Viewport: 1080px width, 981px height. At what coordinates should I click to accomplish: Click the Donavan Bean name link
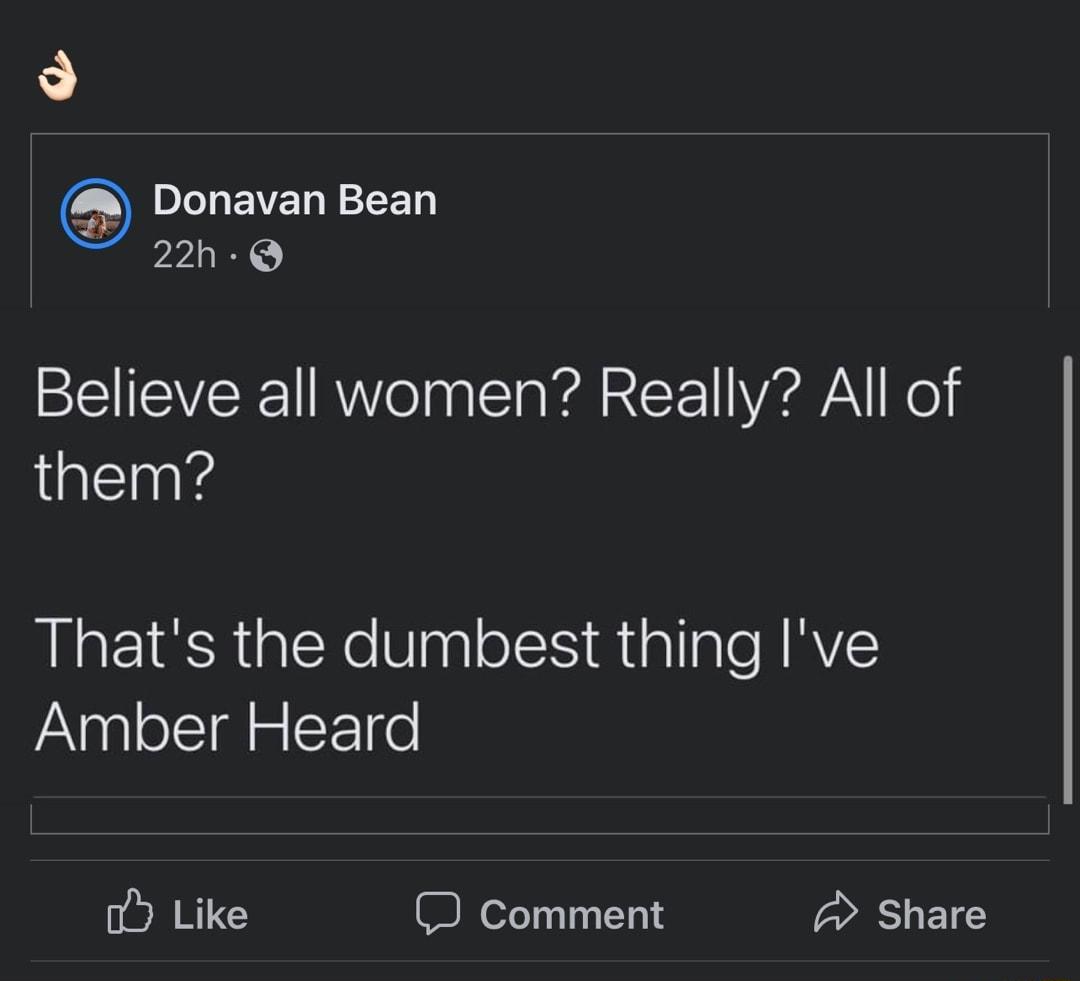tap(295, 198)
